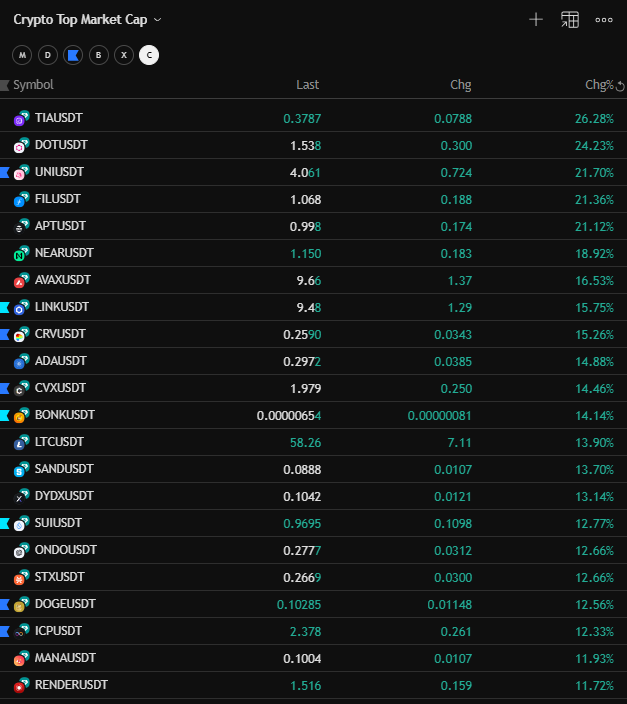The width and height of the screenshot is (627, 704).
Task: Click the TIAUSDT coin logo
Action: click(x=21, y=118)
